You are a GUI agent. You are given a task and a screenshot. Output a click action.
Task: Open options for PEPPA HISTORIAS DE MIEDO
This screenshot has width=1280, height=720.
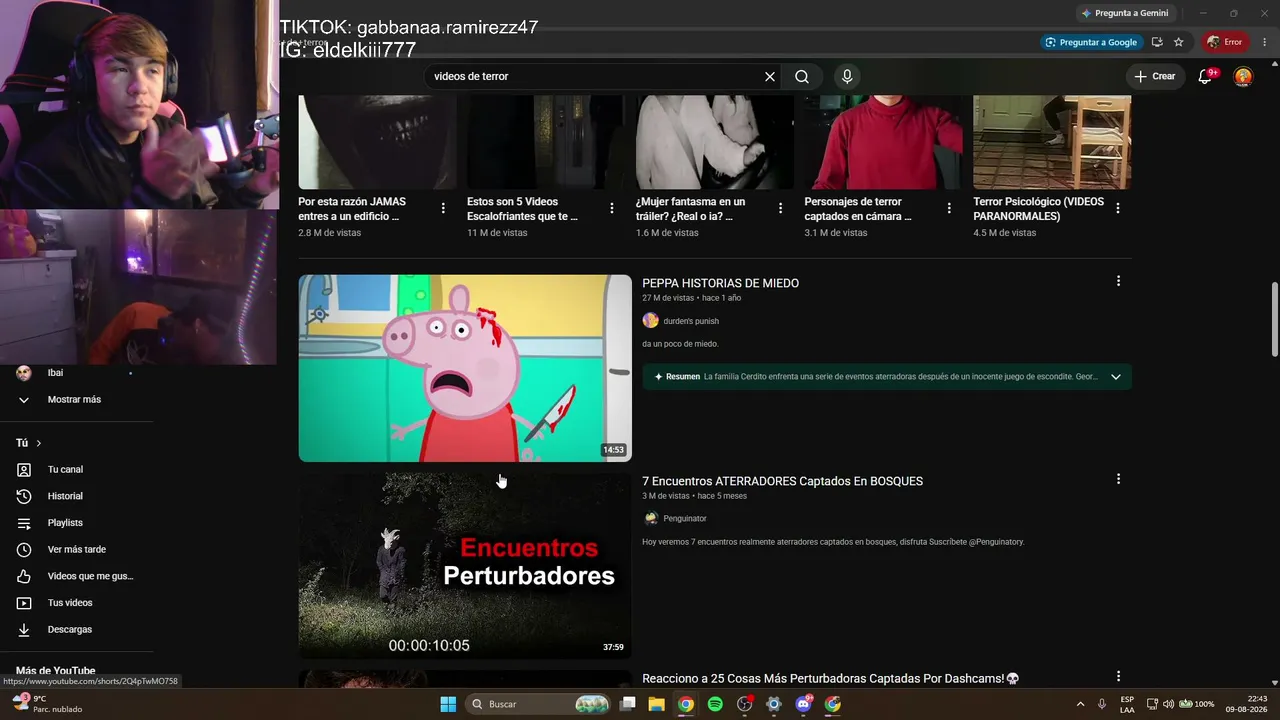click(x=1118, y=281)
